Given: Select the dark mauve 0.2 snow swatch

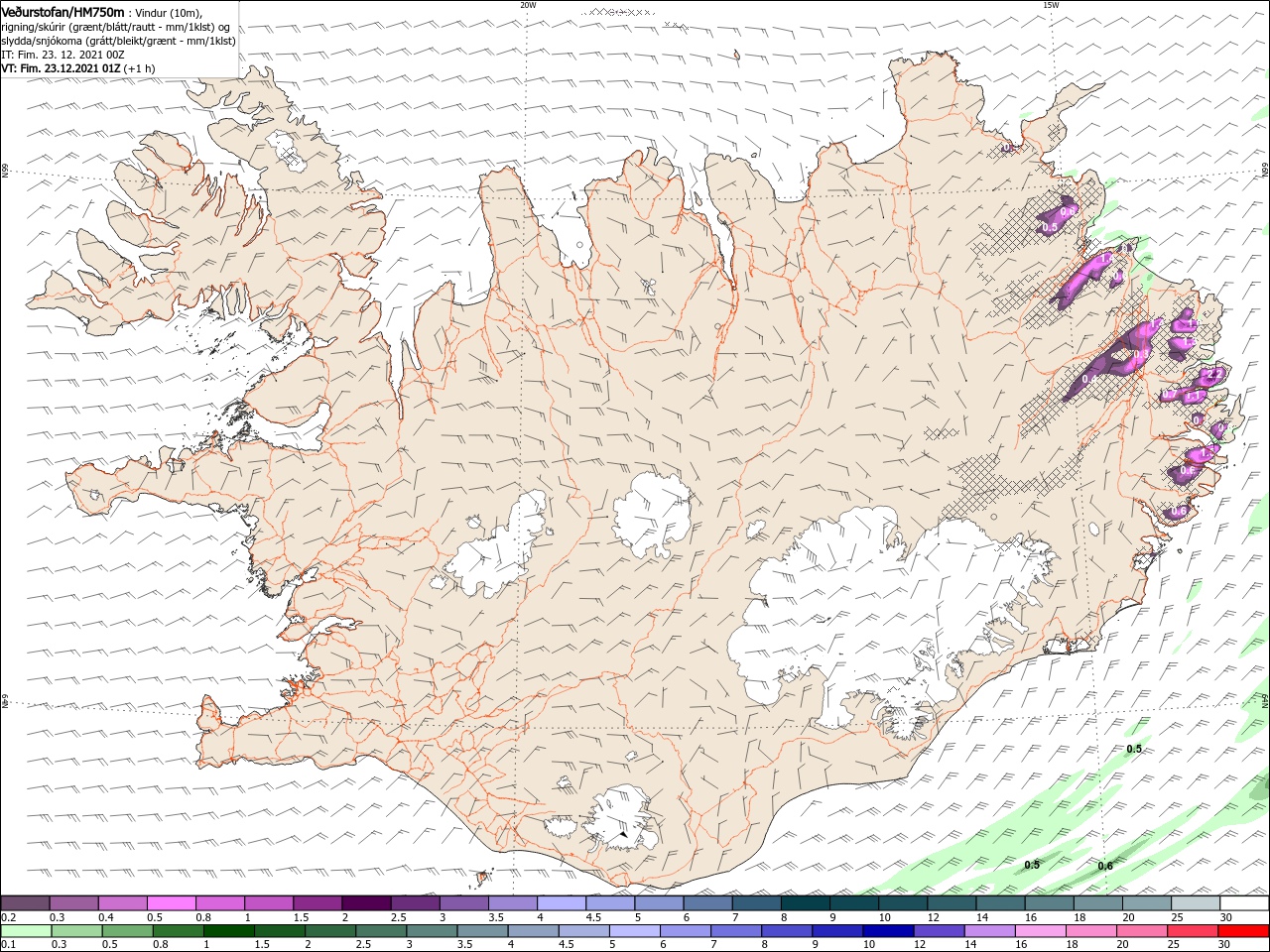Looking at the screenshot, I should (25, 903).
